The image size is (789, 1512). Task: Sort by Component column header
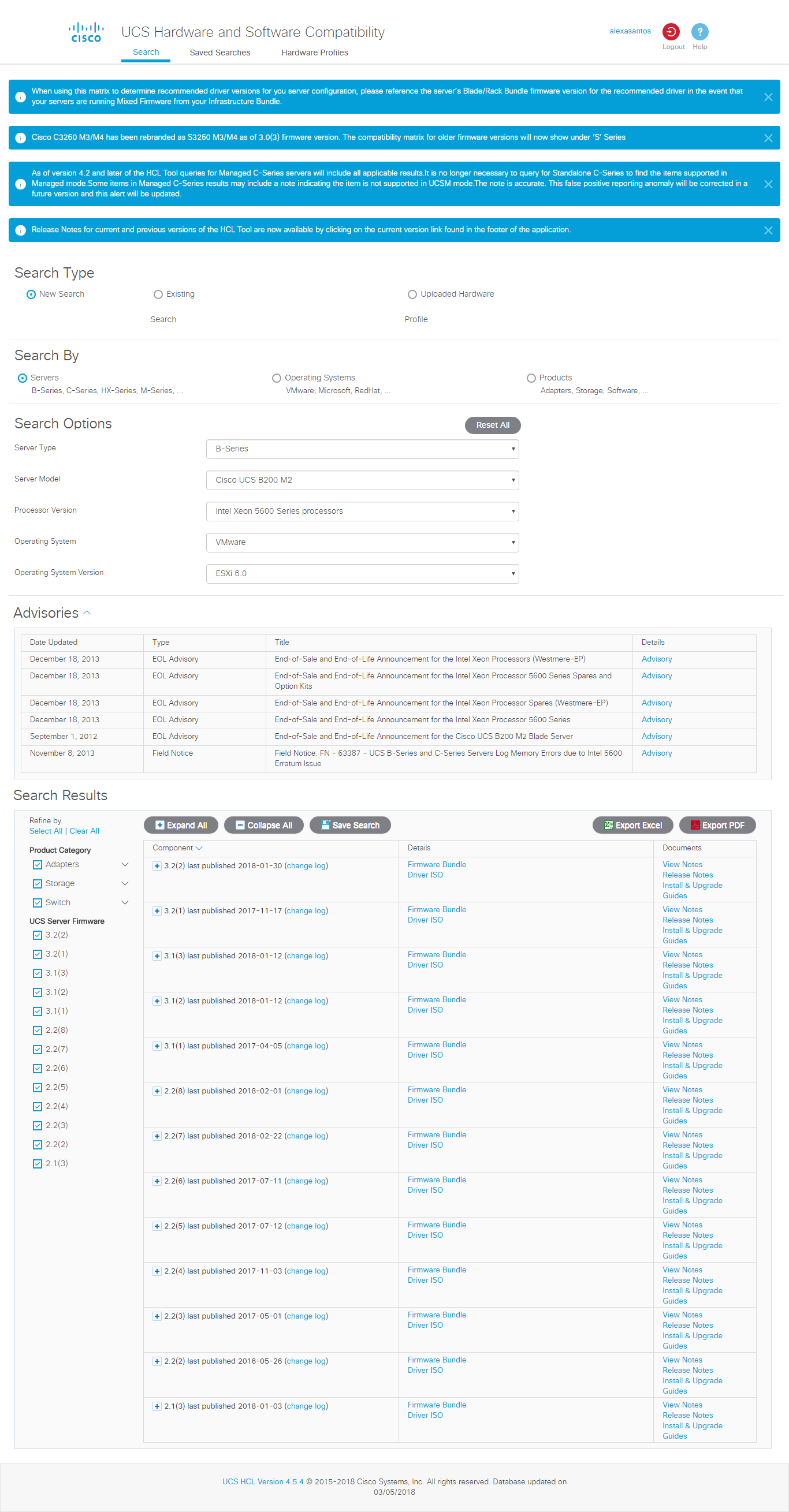click(177, 848)
